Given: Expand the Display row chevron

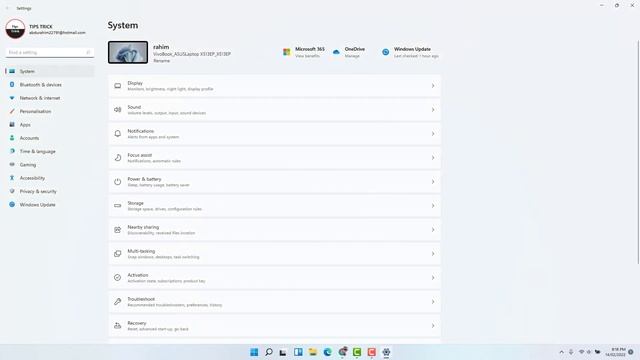Looking at the screenshot, I should (x=433, y=86).
